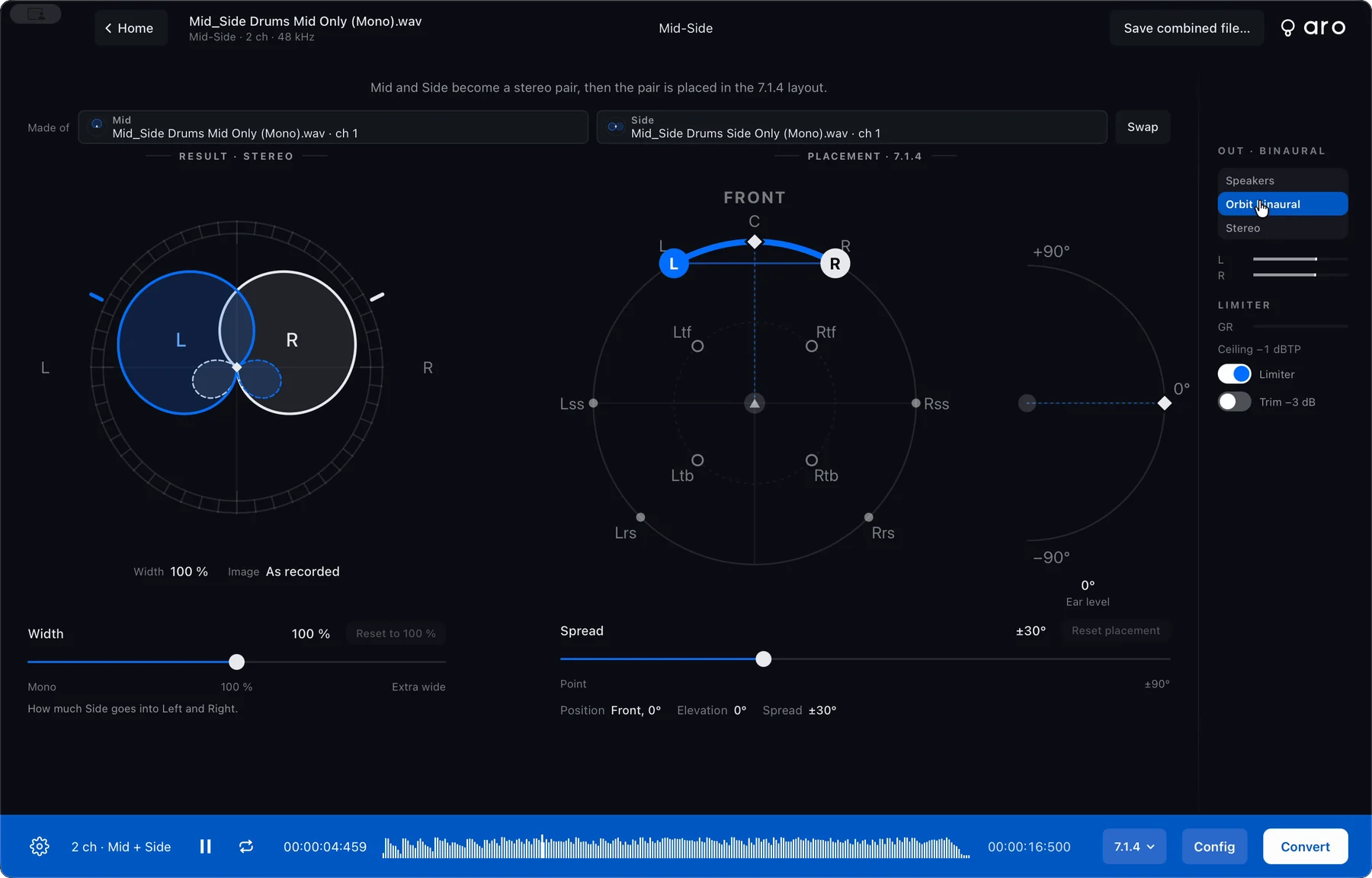Click the Mid source file field
The height and width of the screenshot is (878, 1372).
pyautogui.click(x=333, y=127)
